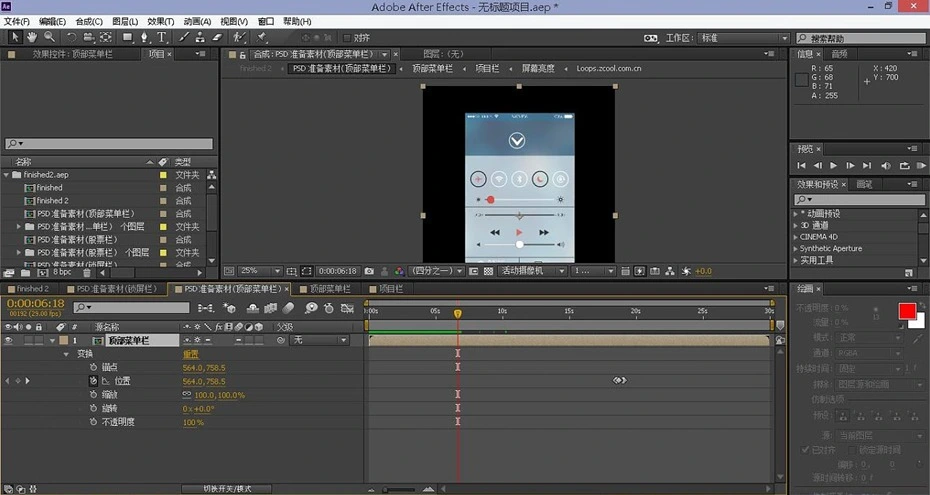Select the Horizontal Type tool
The height and width of the screenshot is (495, 930).
pyautogui.click(x=161, y=37)
